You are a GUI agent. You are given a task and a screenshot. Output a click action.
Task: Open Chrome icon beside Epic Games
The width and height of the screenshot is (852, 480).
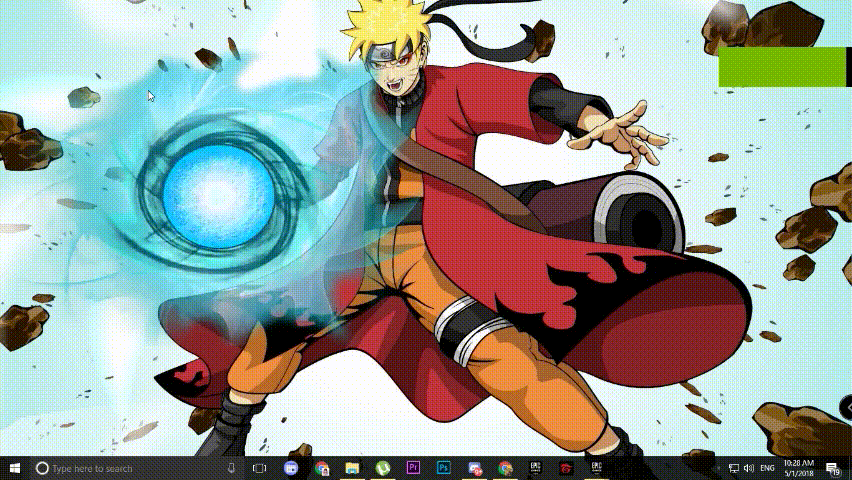505,468
